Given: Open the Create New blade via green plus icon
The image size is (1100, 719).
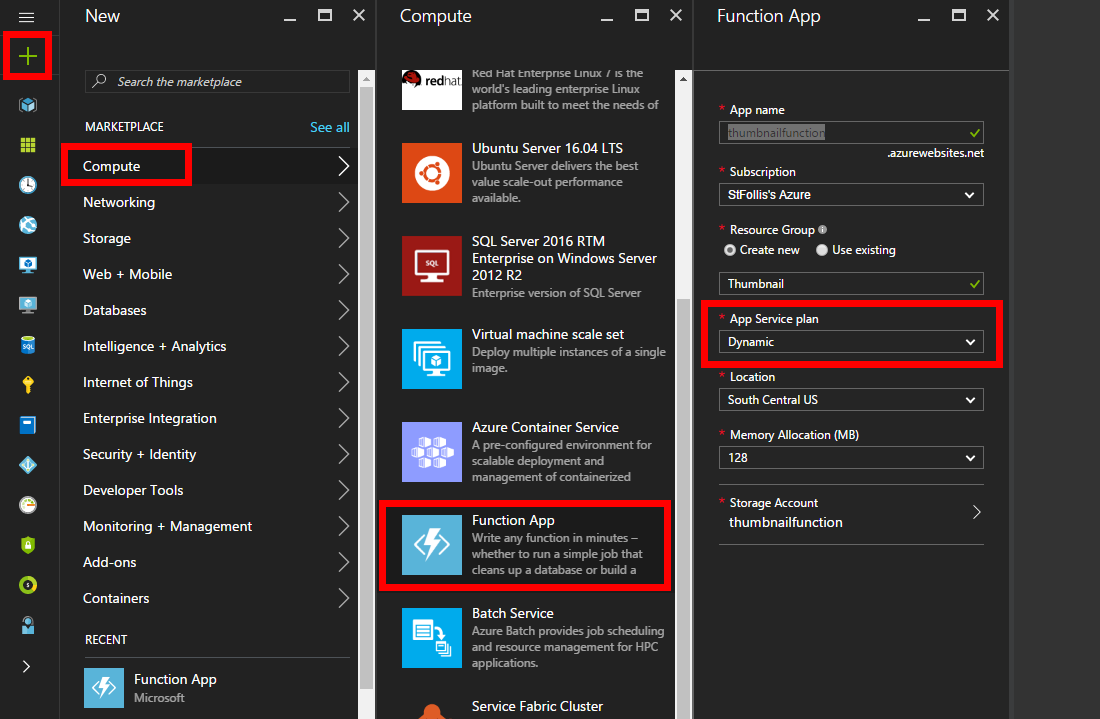Looking at the screenshot, I should (x=27, y=55).
